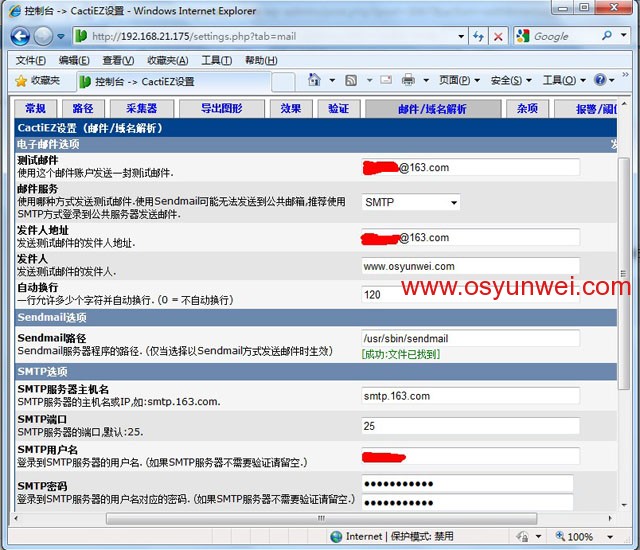This screenshot has height=550, width=640.
Task: Switch to the 常规 settings tab
Action: click(x=36, y=109)
